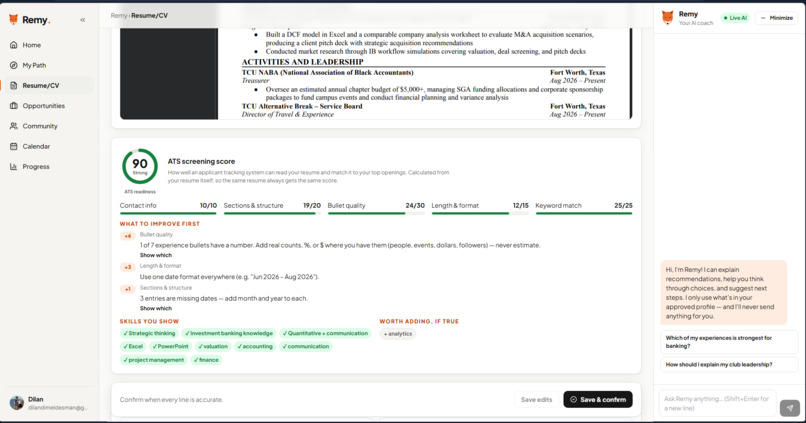Expand Show which under sections & structure
Viewport: 806px width, 423px height.
156,308
